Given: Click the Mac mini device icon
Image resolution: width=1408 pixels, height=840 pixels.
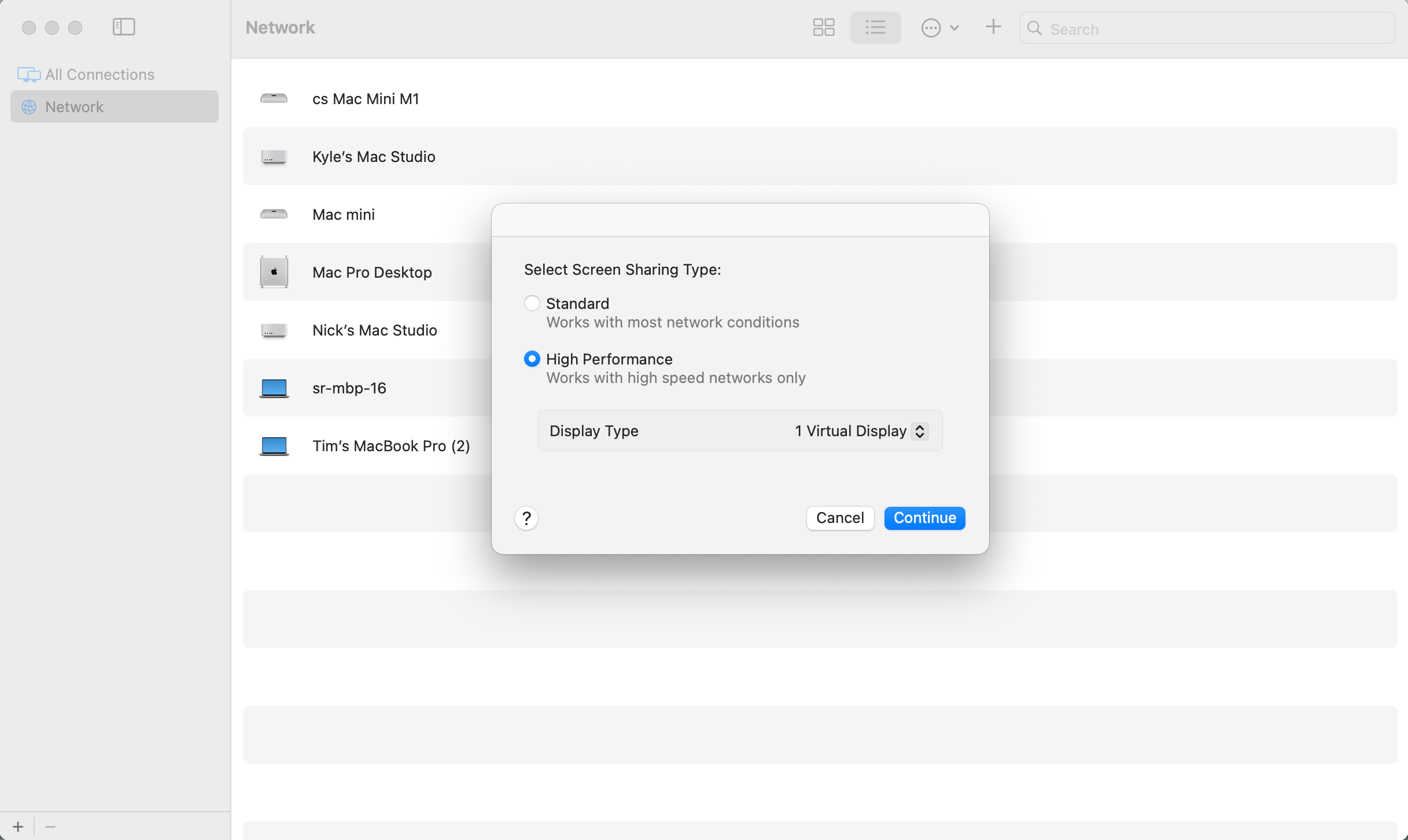Looking at the screenshot, I should click(x=274, y=214).
